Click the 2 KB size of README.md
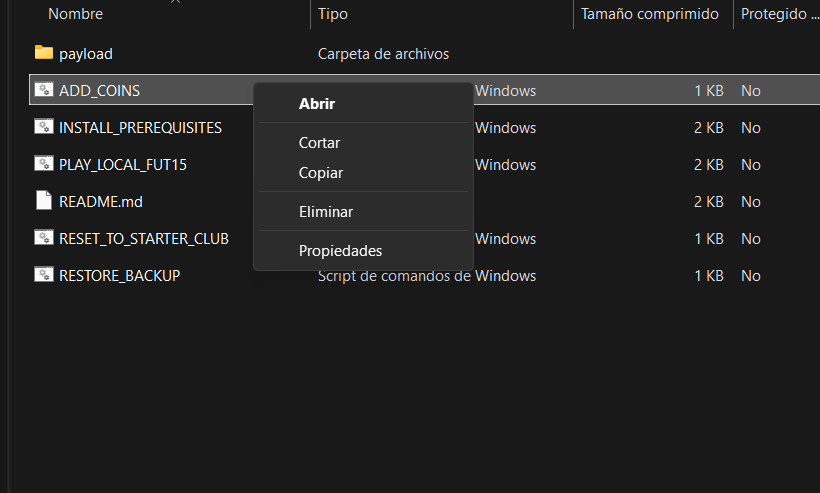820x493 pixels. [x=709, y=202]
